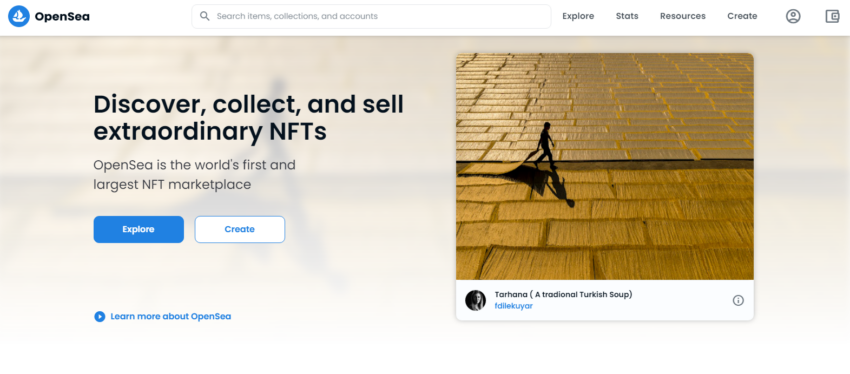Click the blue Explore button

click(x=138, y=229)
